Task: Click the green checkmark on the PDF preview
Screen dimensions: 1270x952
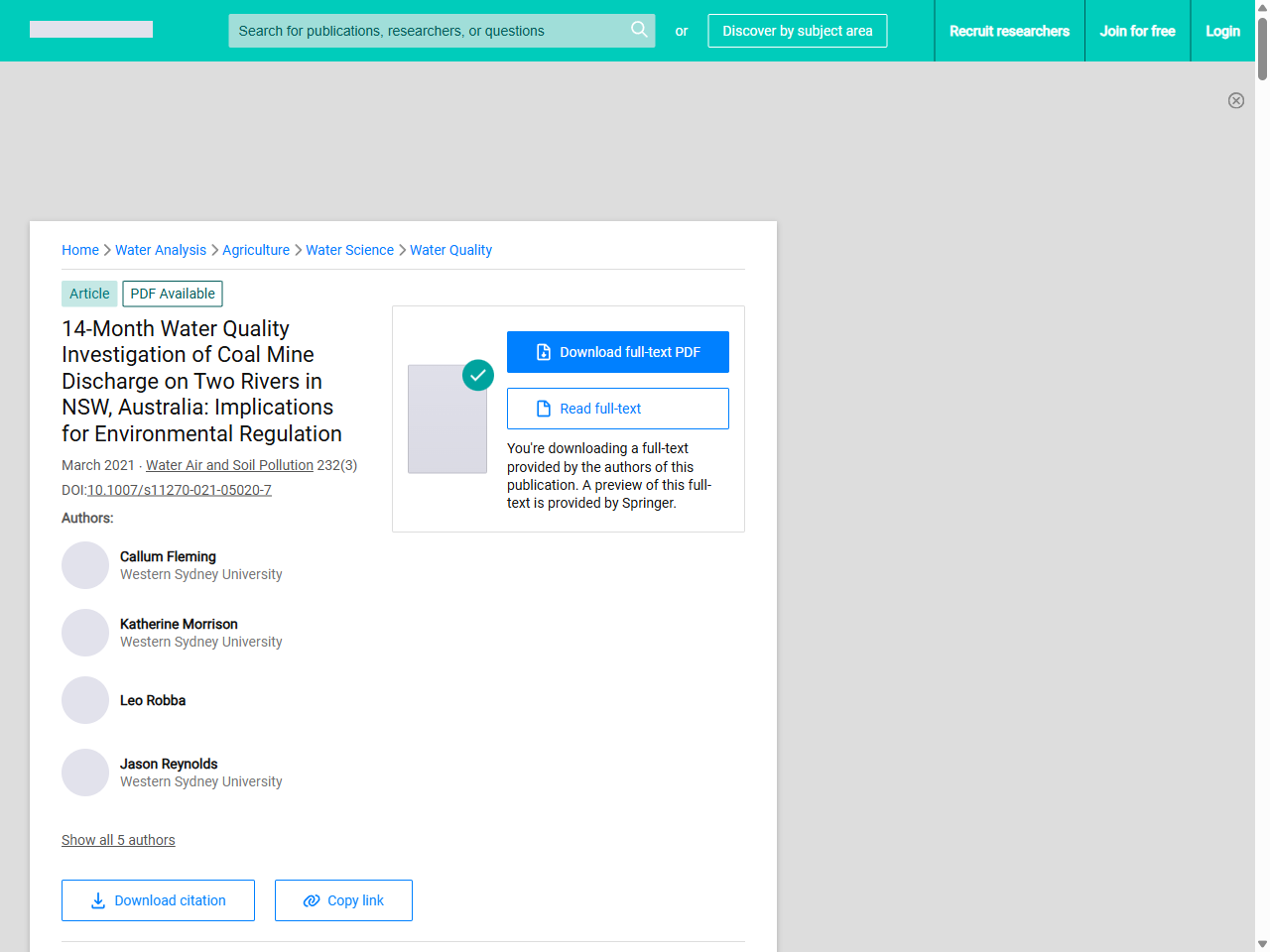Action: pyautogui.click(x=478, y=375)
